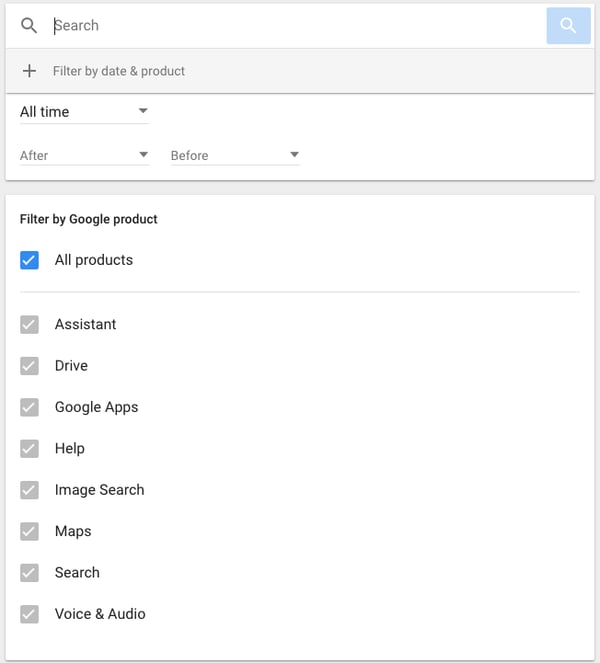Image resolution: width=600 pixels, height=663 pixels.
Task: Toggle the Assistant checkbox
Action: (30, 324)
